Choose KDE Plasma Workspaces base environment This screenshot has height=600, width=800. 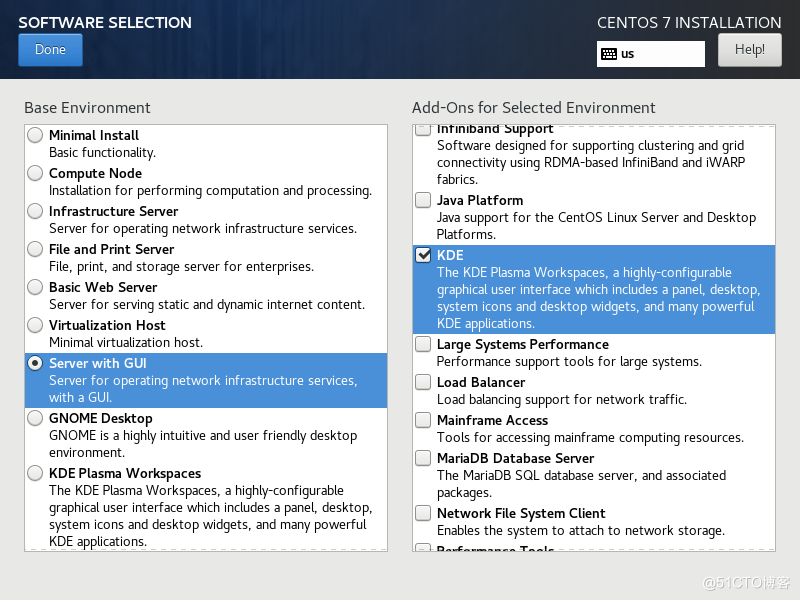(x=36, y=473)
